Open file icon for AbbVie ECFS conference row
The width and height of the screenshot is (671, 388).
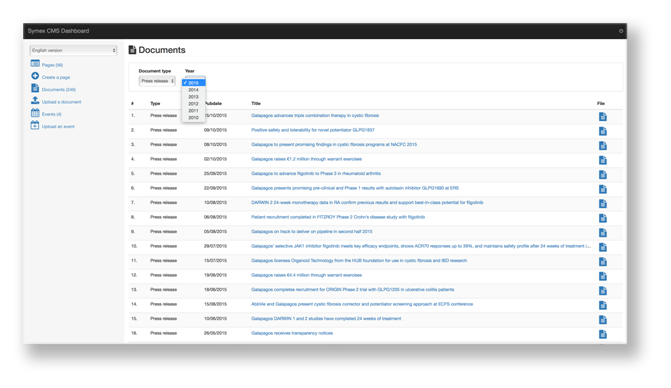(603, 305)
